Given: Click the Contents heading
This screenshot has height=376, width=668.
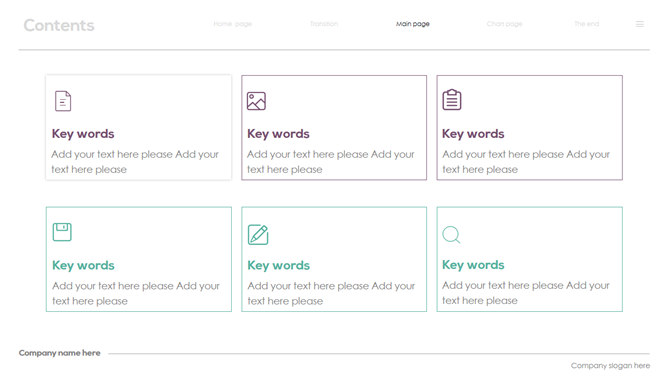Looking at the screenshot, I should pos(59,26).
